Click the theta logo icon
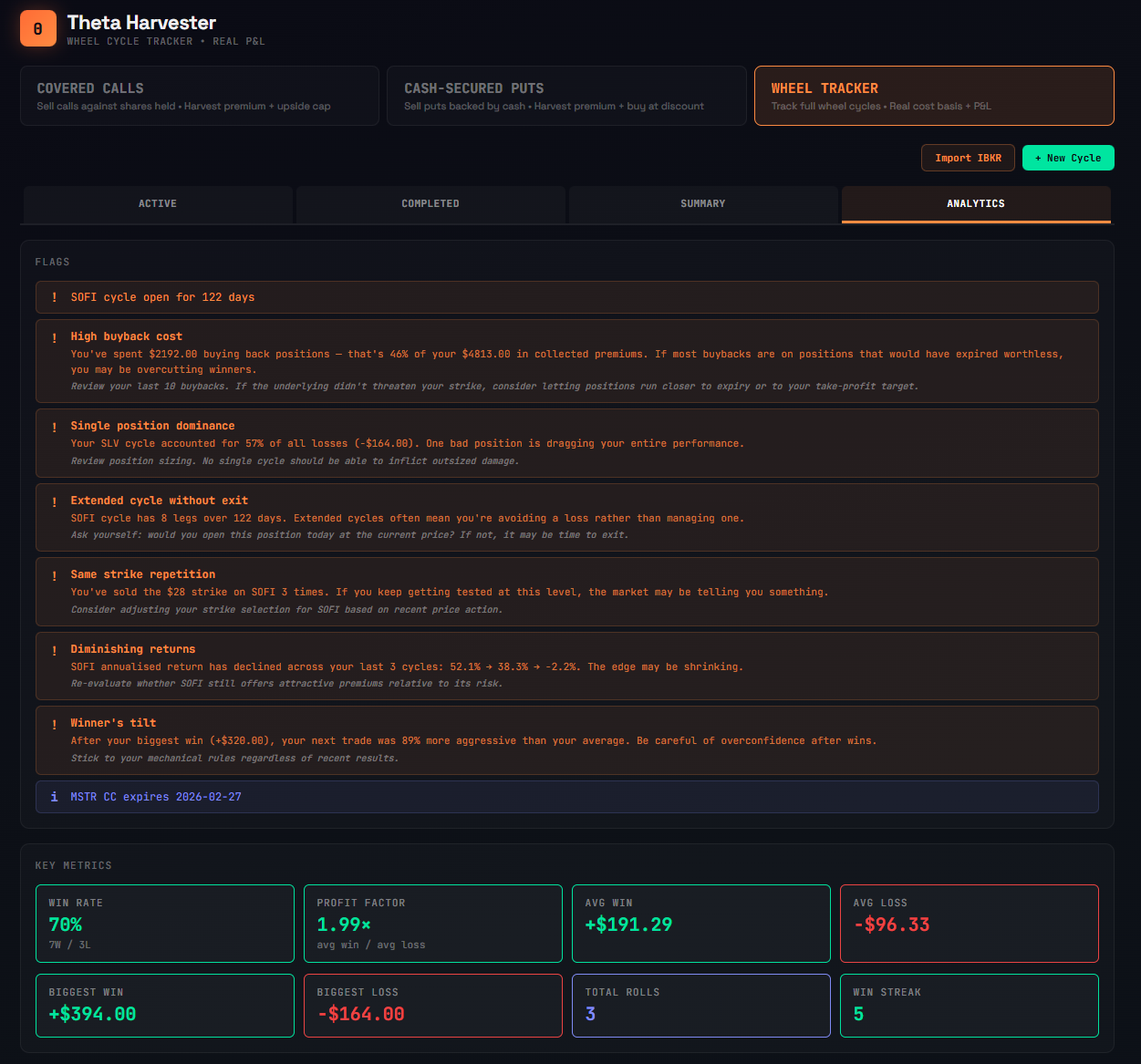Image resolution: width=1141 pixels, height=1064 pixels. [x=37, y=28]
